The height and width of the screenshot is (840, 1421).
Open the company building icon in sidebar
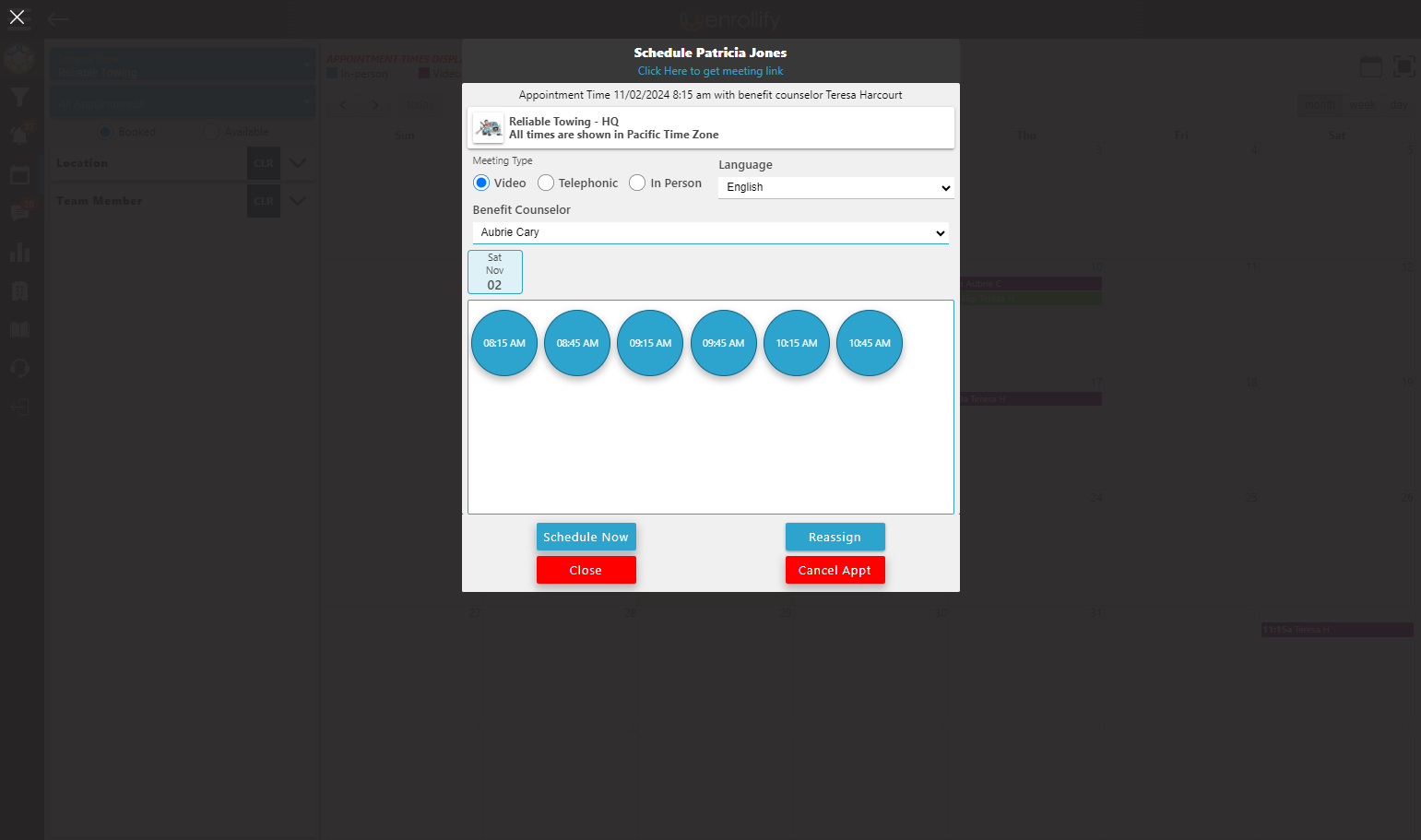point(19,290)
